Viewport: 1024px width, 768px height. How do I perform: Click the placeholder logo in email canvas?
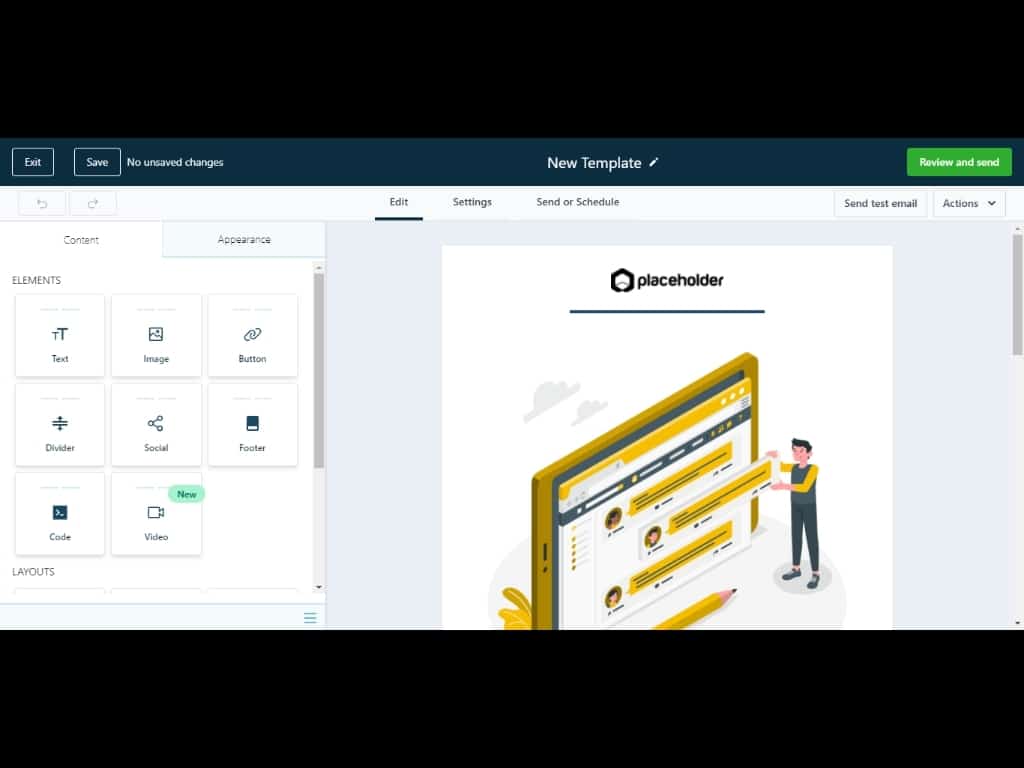point(667,281)
